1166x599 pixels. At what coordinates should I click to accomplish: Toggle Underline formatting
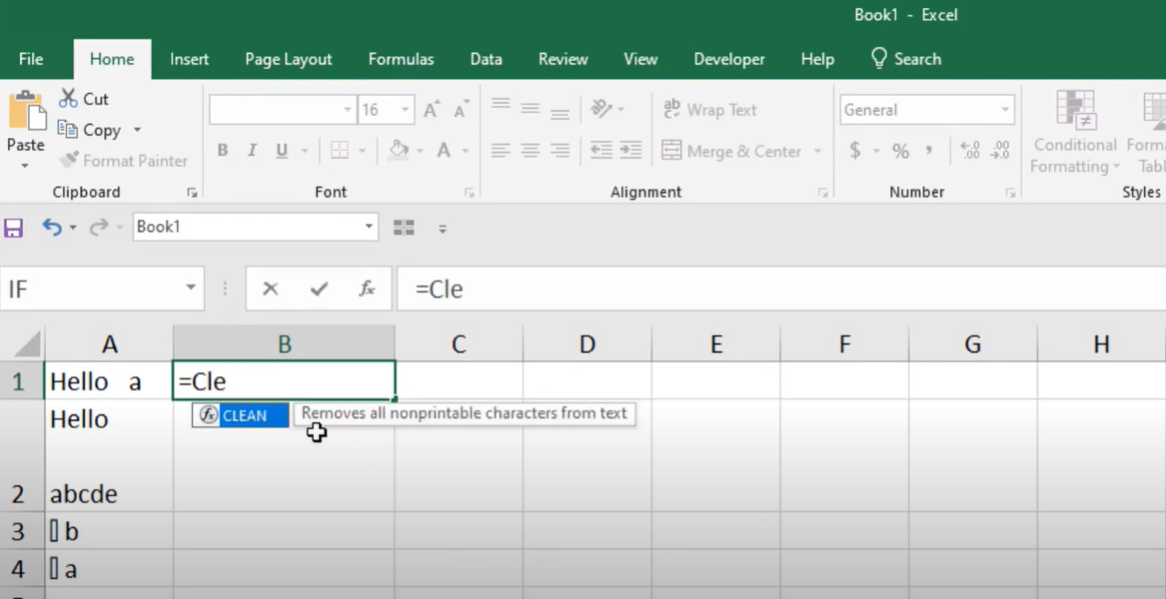(x=282, y=151)
